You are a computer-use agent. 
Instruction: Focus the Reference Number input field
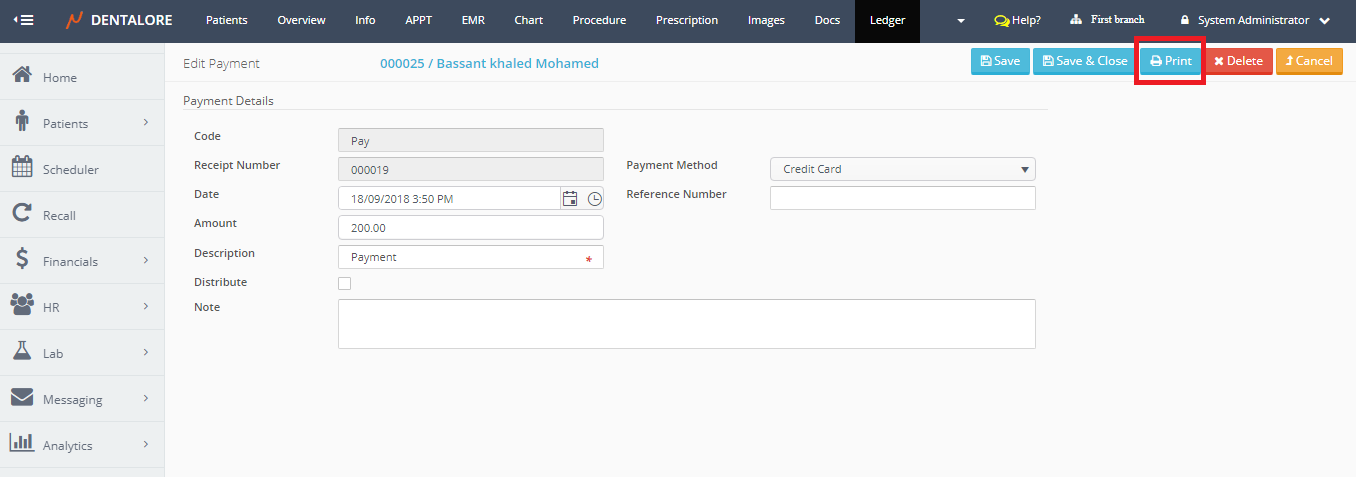point(902,198)
